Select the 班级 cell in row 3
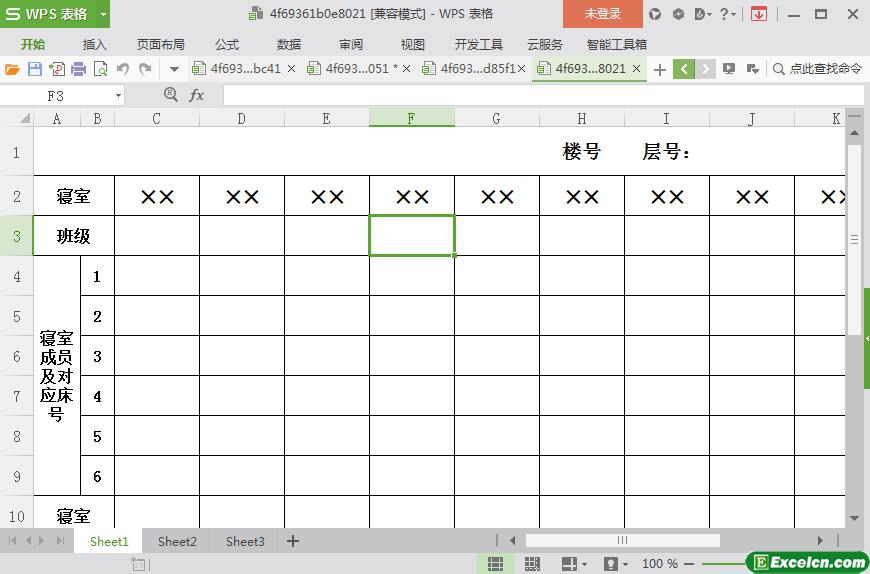 (x=74, y=236)
